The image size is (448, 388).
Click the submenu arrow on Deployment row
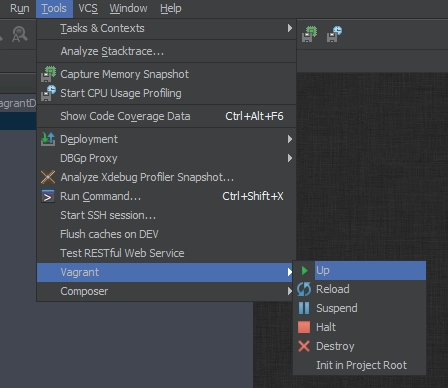(x=290, y=139)
